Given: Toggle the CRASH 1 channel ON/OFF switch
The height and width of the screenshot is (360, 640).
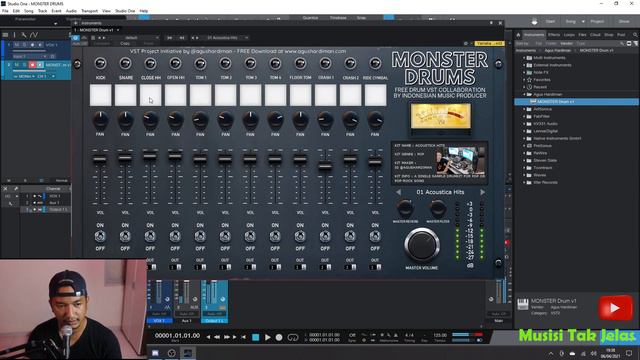Looking at the screenshot, I should 325,236.
